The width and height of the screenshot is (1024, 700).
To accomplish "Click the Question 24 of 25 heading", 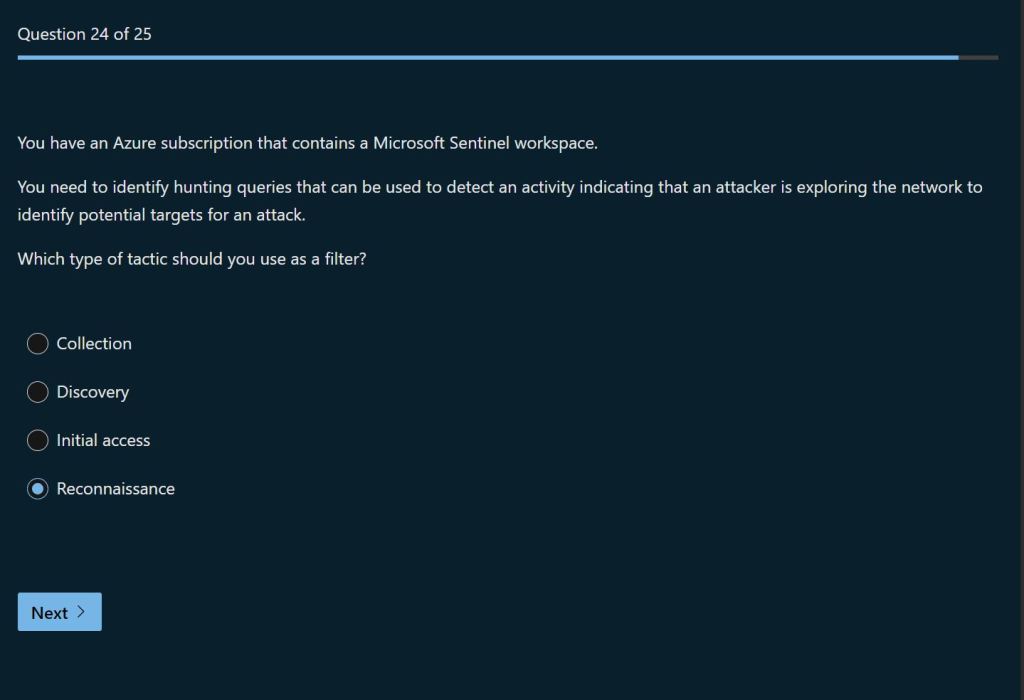I will (x=85, y=34).
